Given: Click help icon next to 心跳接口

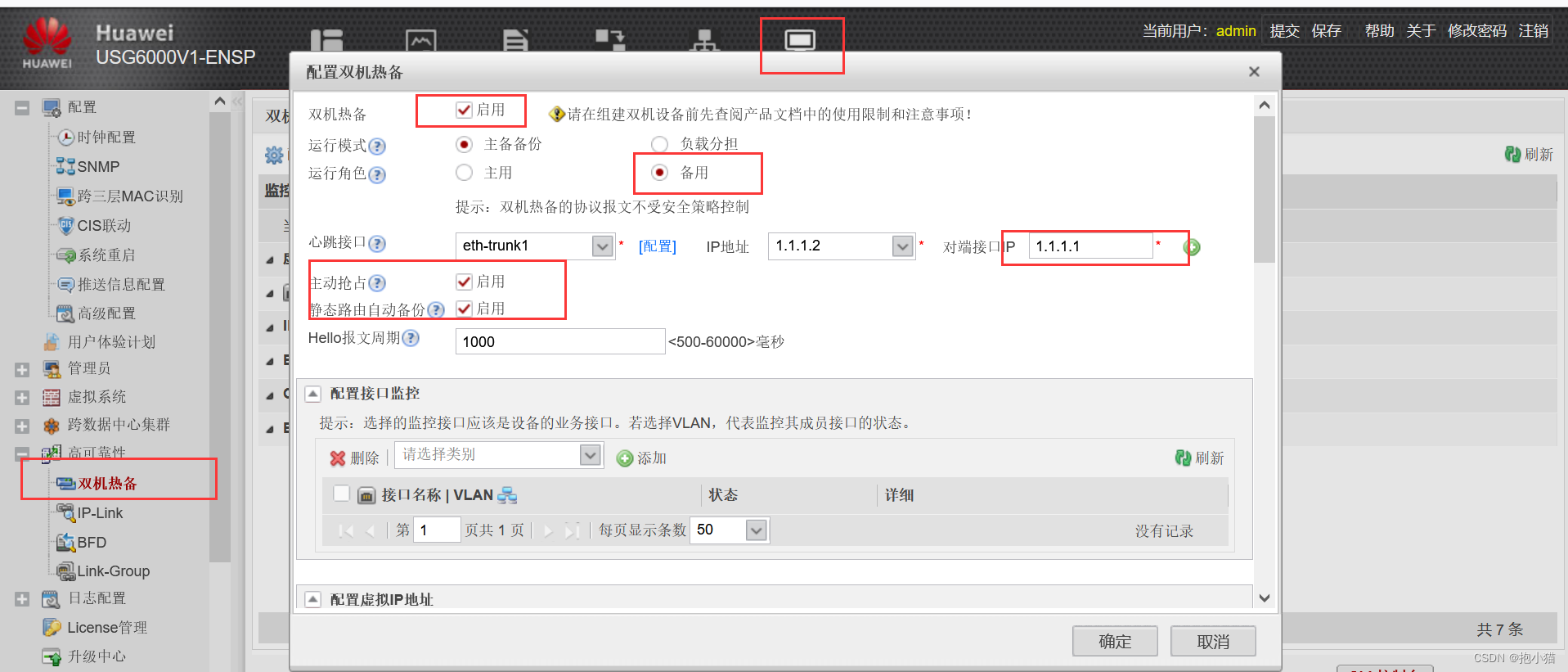Looking at the screenshot, I should click(x=377, y=244).
